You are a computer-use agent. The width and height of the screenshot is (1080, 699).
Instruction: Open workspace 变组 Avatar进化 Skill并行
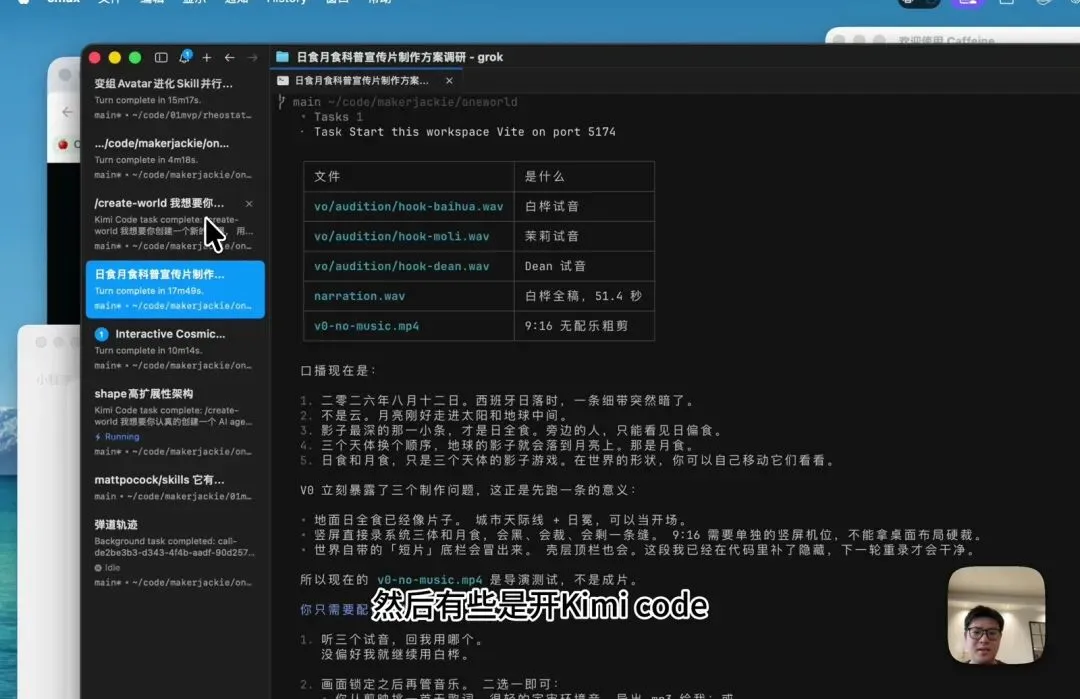coord(174,98)
